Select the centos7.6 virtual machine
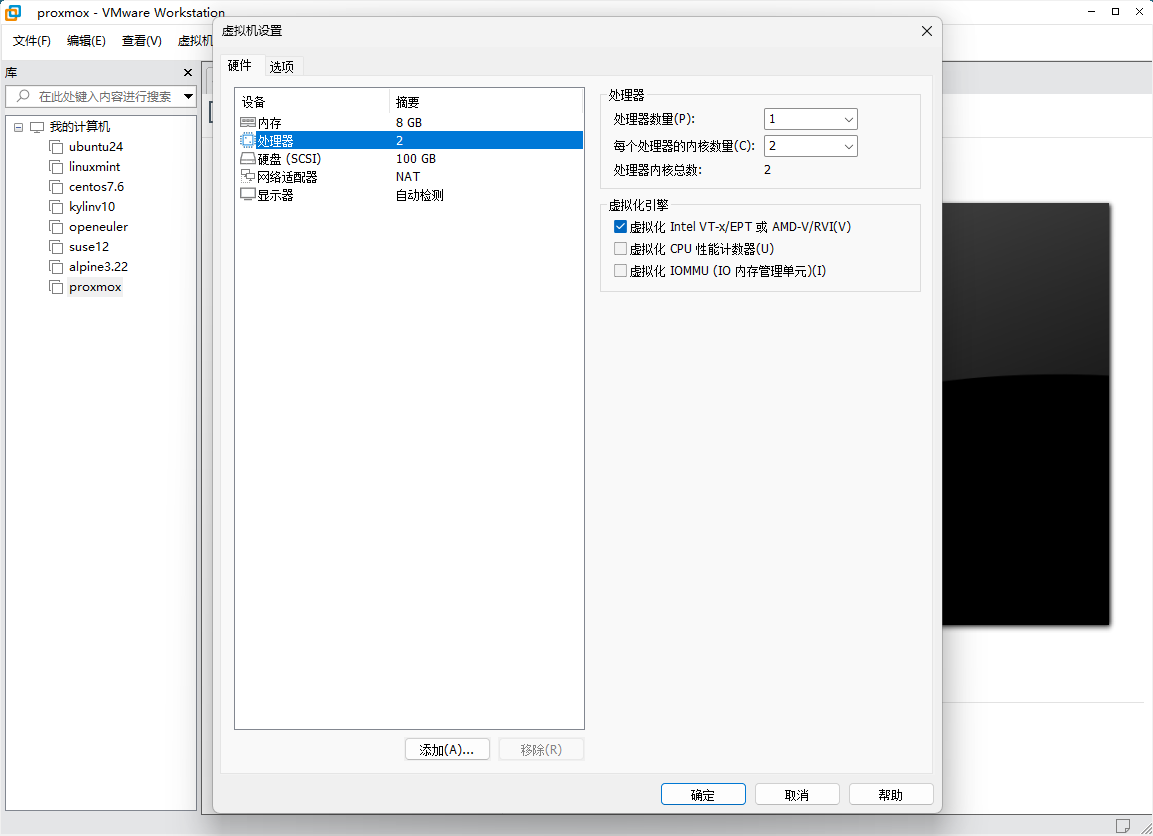The height and width of the screenshot is (836, 1153). 96,187
